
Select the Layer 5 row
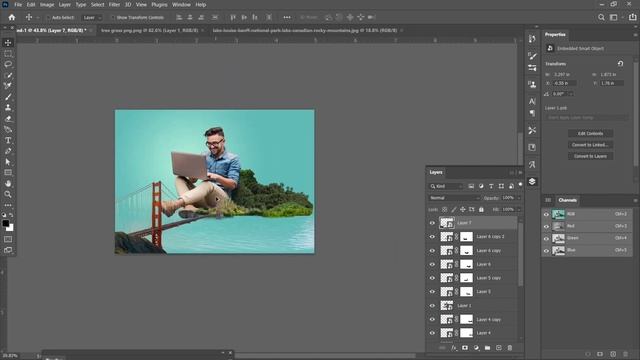473,292
